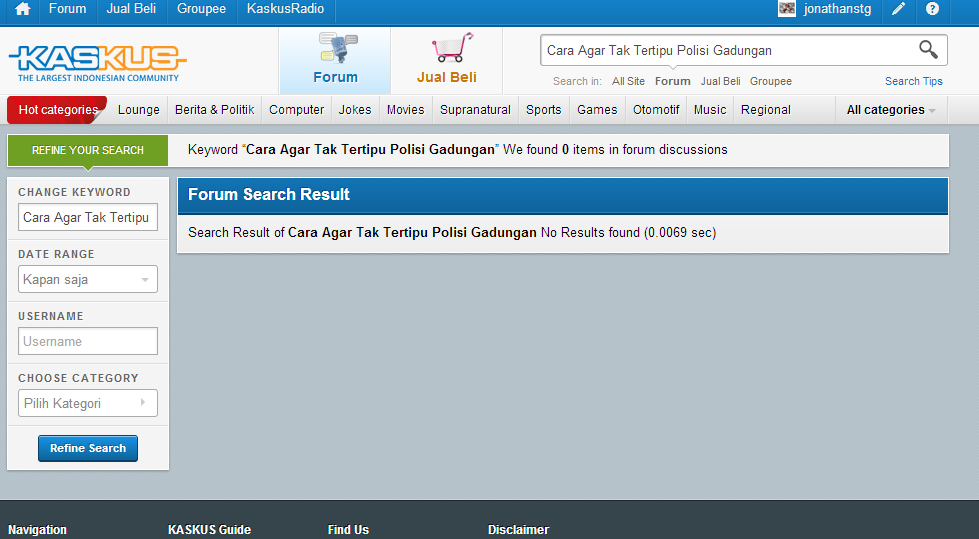Search in Groupee scope

pos(770,81)
